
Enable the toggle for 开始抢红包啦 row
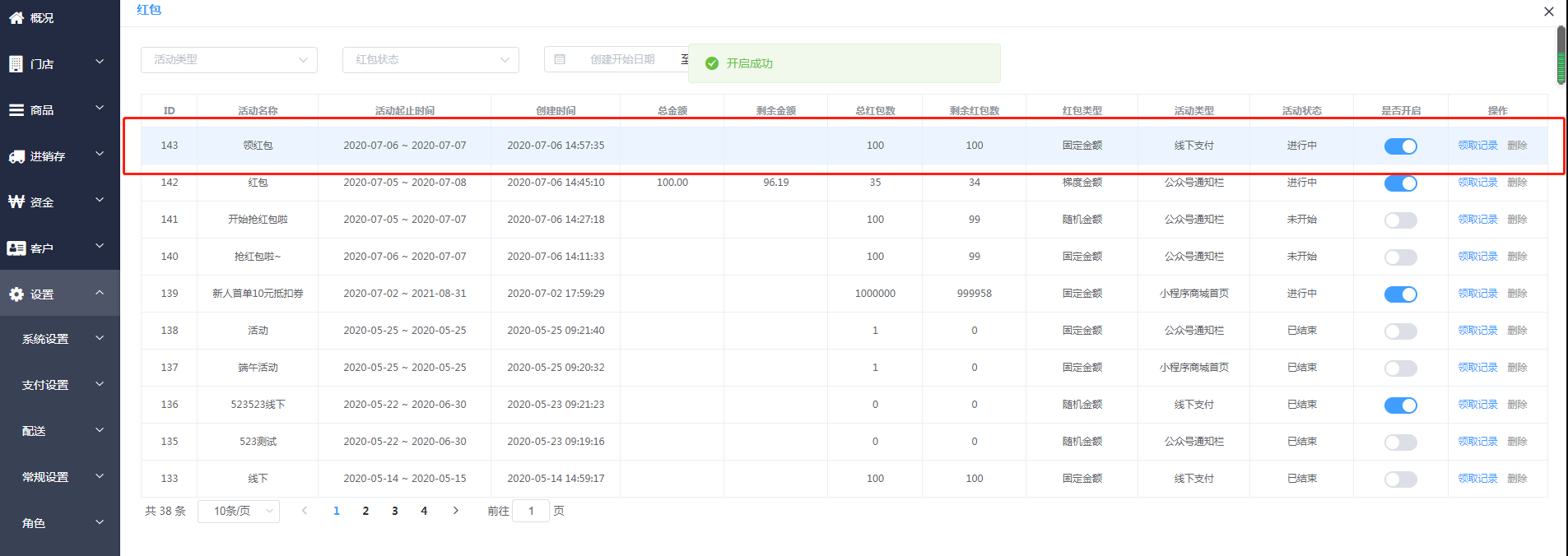tap(1400, 220)
